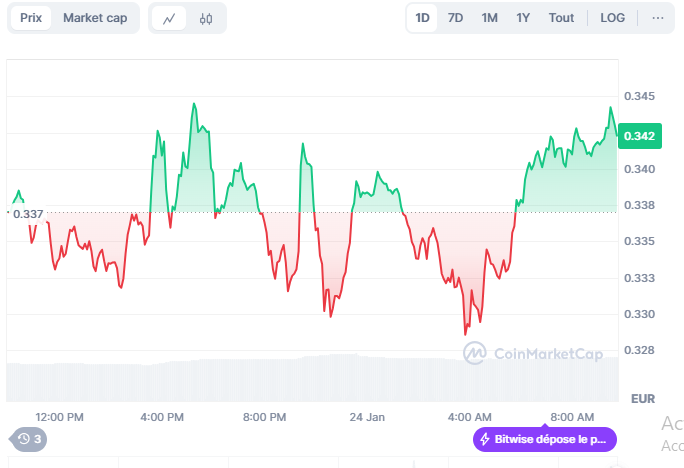Set time range to 1D
This screenshot has height=468, width=684.
422,18
